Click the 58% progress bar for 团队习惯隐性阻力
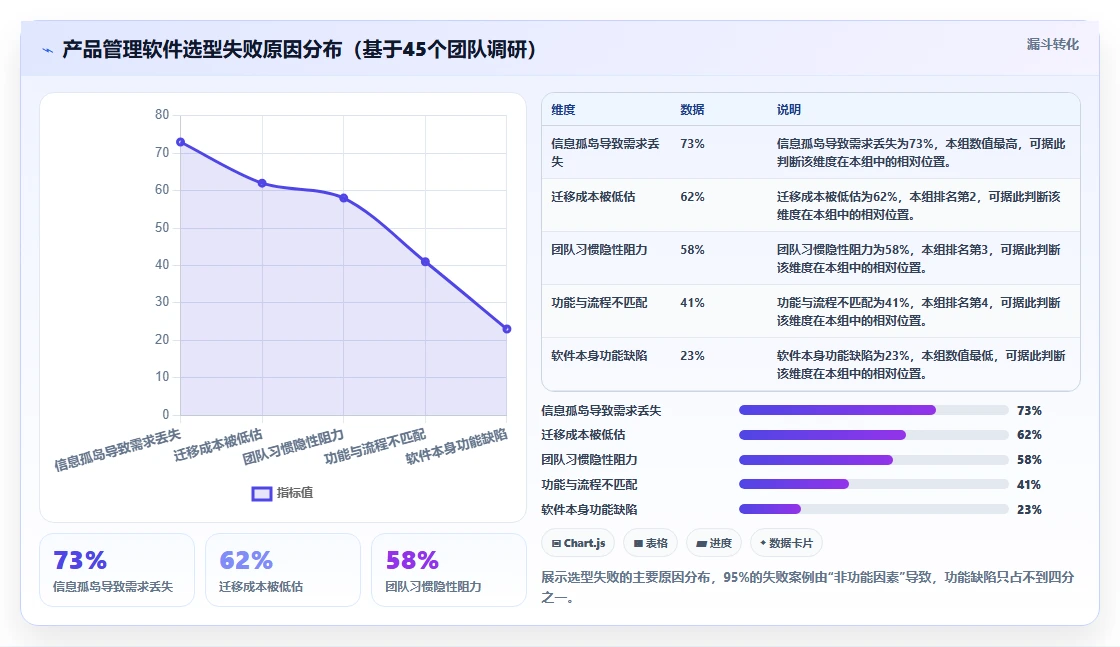Viewport: 1120px width, 647px height. click(874, 460)
